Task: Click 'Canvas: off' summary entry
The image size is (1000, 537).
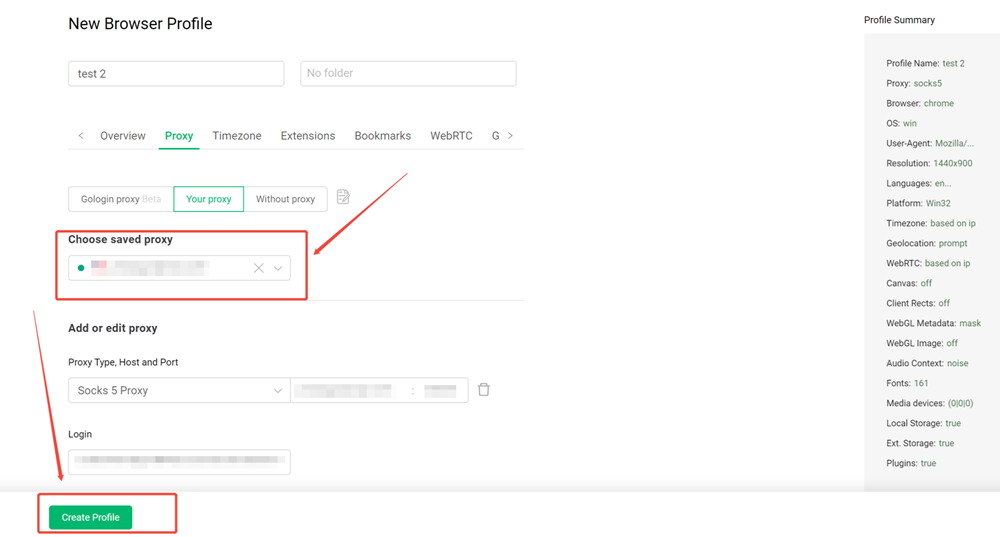Action: point(909,283)
